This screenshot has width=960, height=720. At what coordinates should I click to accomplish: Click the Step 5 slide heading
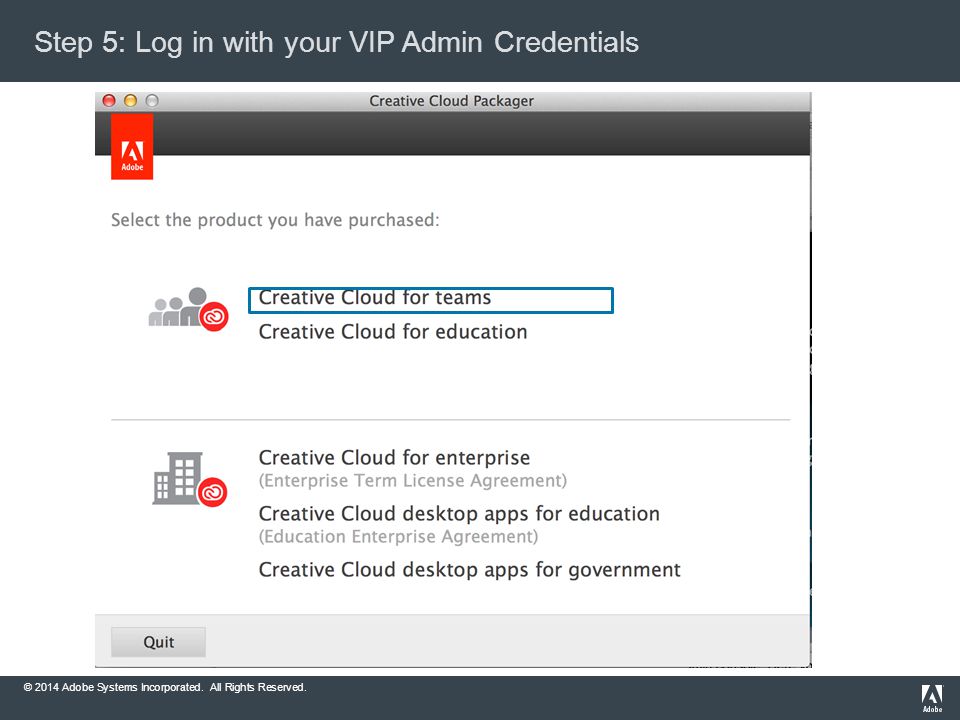coord(337,42)
